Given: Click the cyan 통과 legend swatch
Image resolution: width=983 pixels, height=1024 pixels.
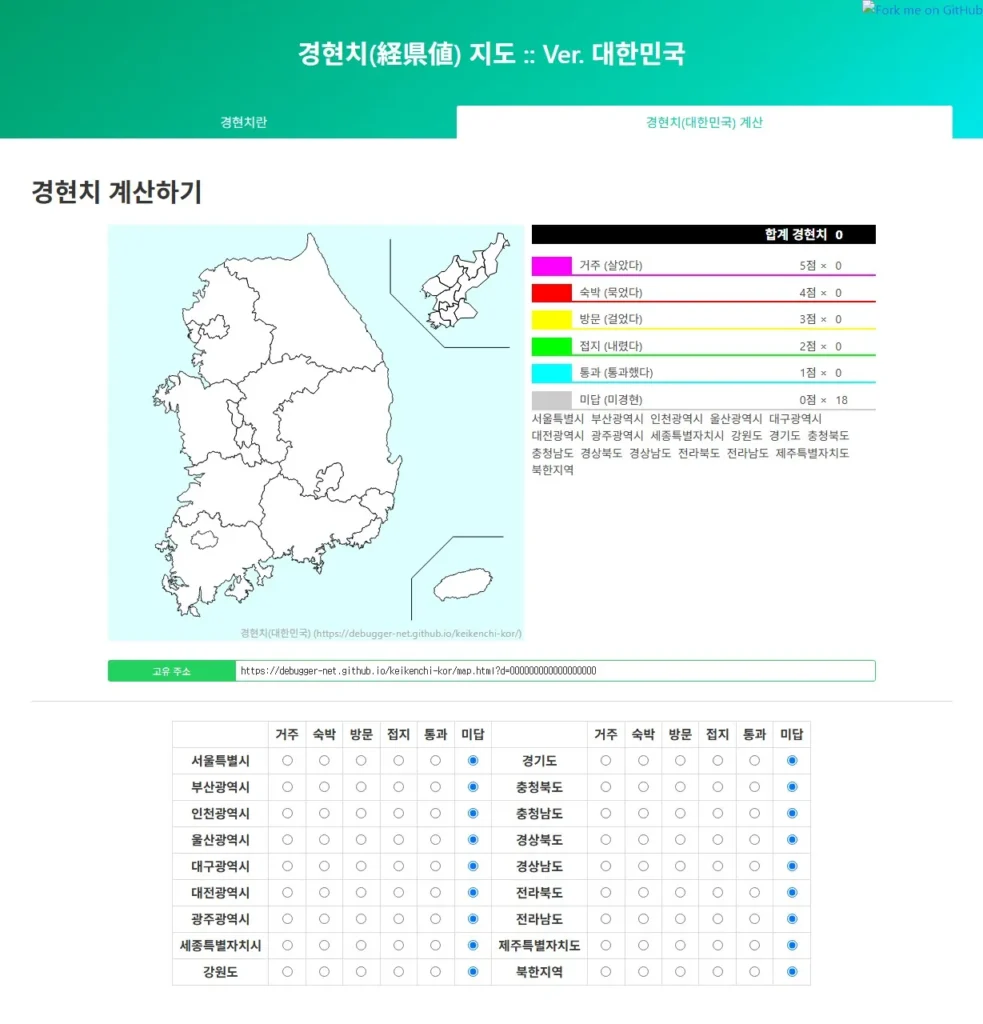Looking at the screenshot, I should point(551,373).
